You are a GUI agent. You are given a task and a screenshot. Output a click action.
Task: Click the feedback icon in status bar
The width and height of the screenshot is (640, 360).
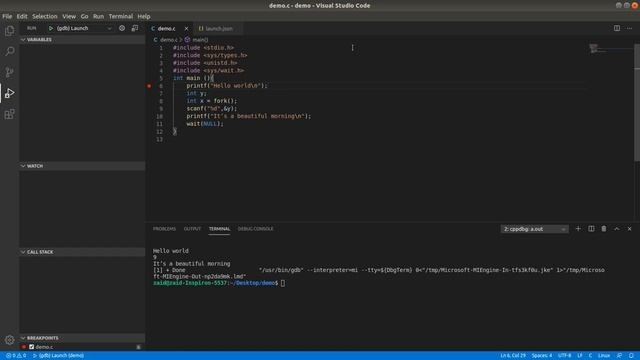(x=619, y=356)
